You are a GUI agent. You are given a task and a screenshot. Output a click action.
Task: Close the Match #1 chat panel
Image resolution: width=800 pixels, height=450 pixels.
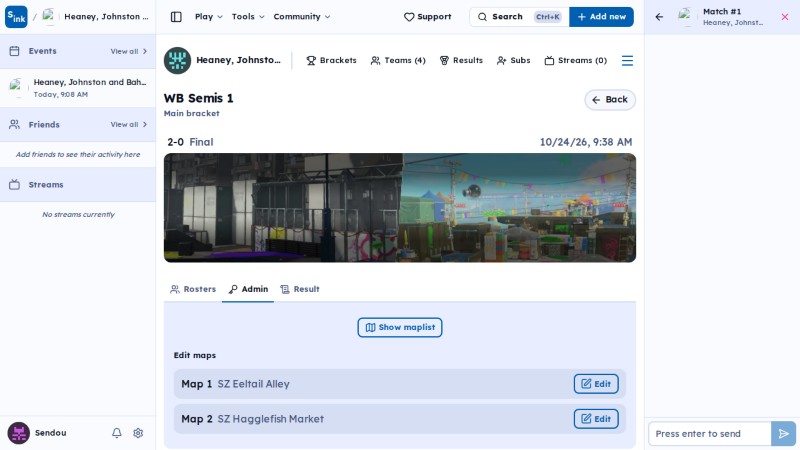[785, 17]
